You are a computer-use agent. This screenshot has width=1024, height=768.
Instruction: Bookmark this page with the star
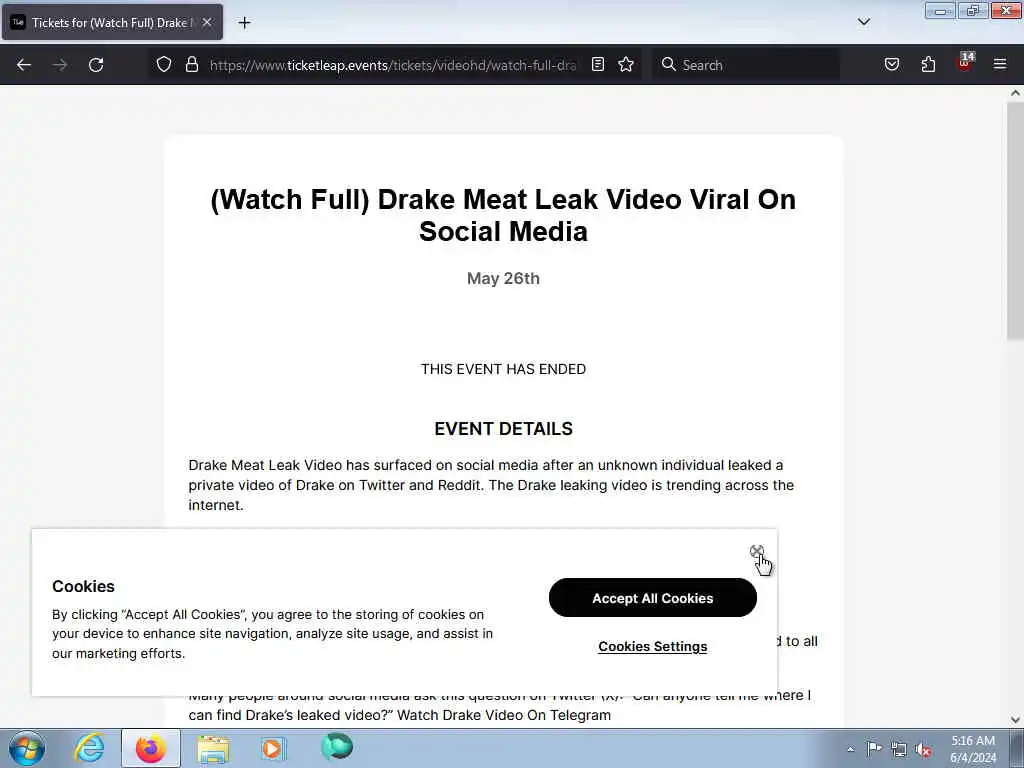[x=626, y=64]
